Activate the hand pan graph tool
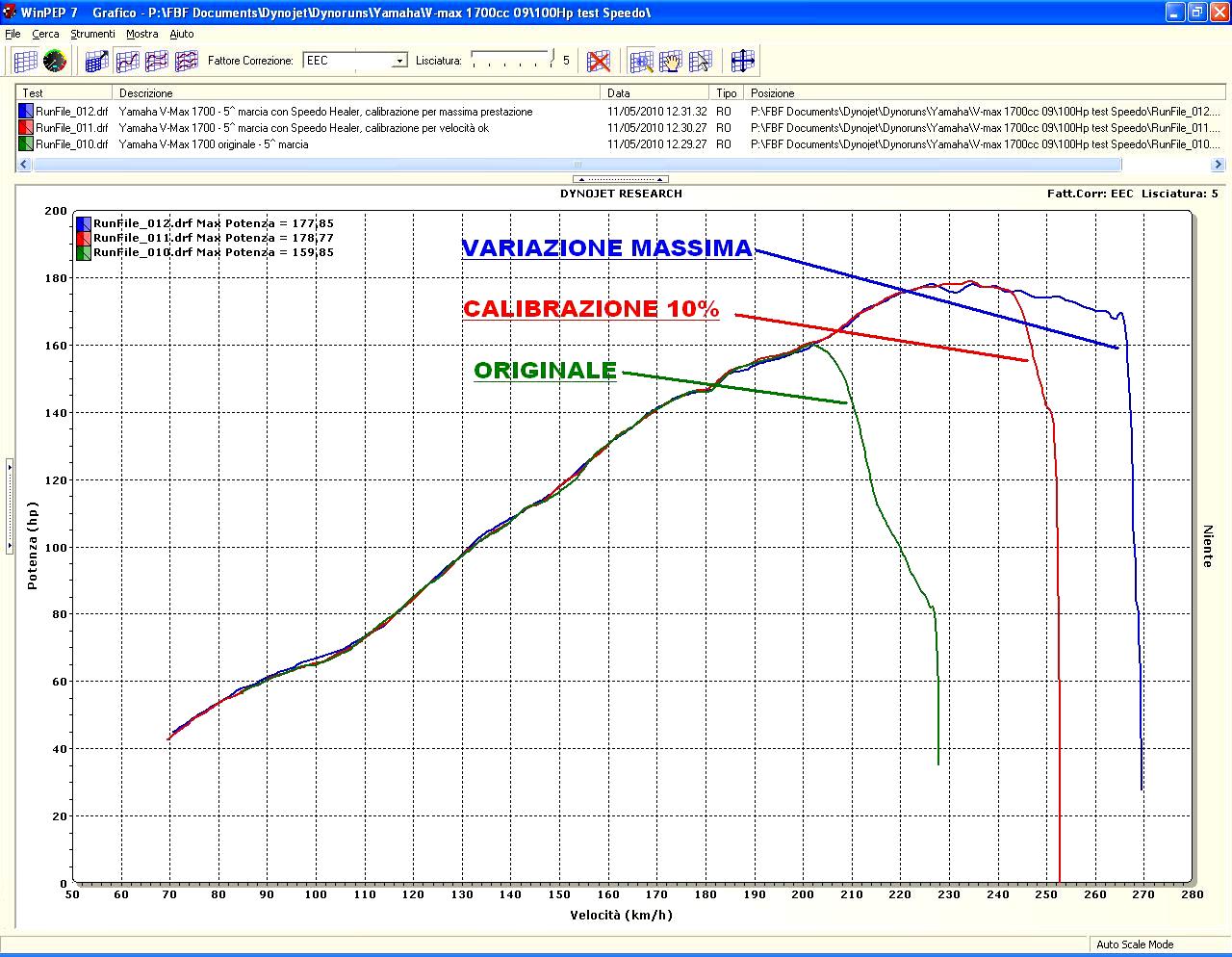 tap(671, 61)
